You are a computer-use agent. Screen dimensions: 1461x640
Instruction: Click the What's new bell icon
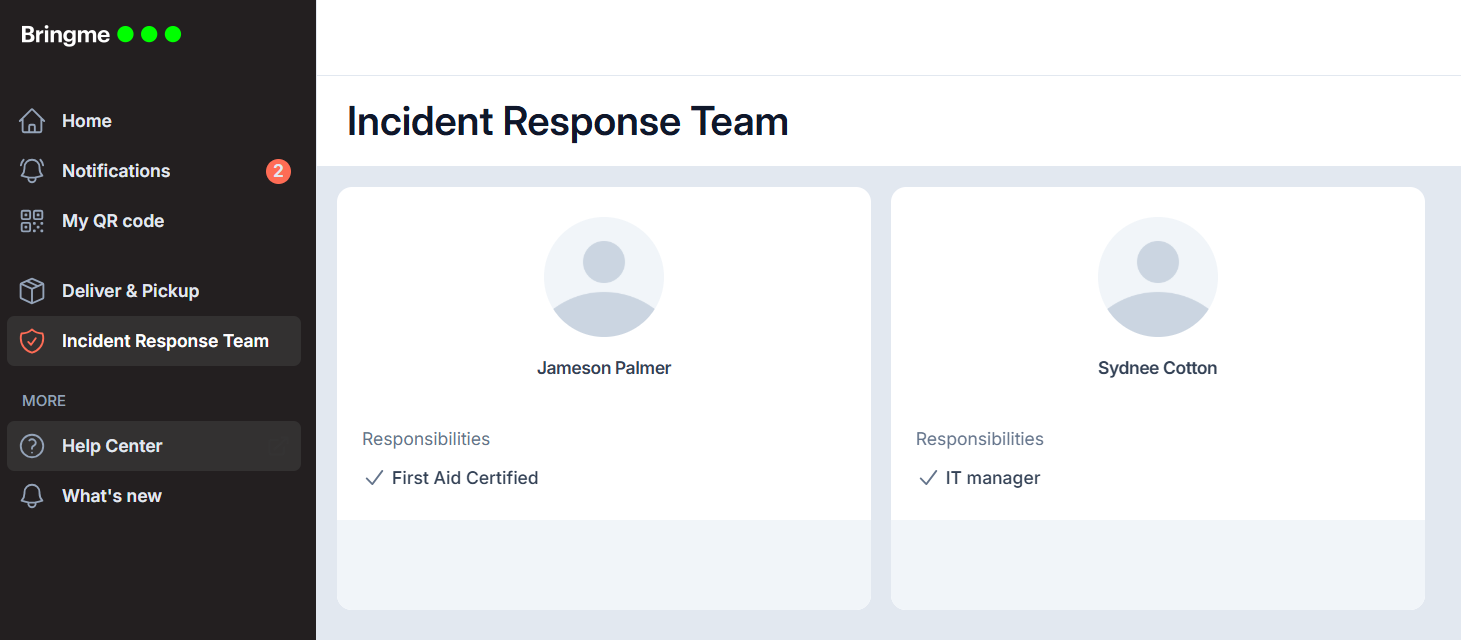[32, 496]
